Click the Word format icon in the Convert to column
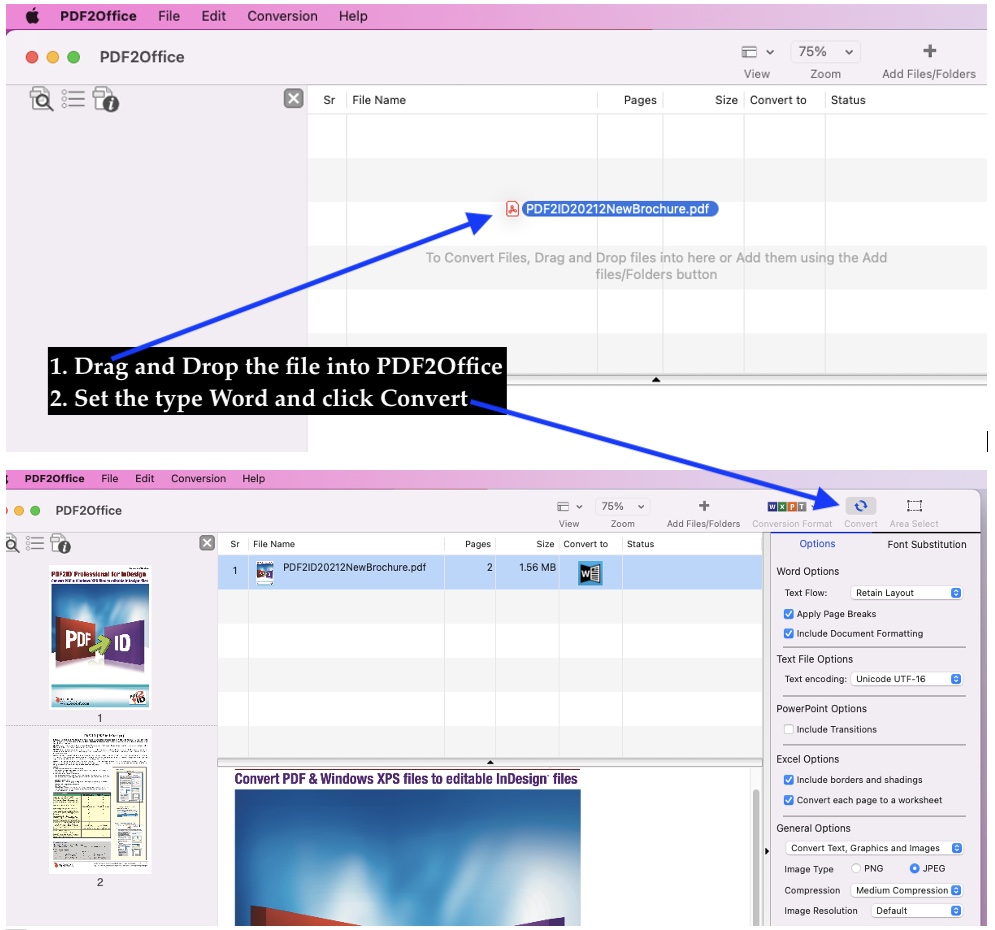 point(590,573)
